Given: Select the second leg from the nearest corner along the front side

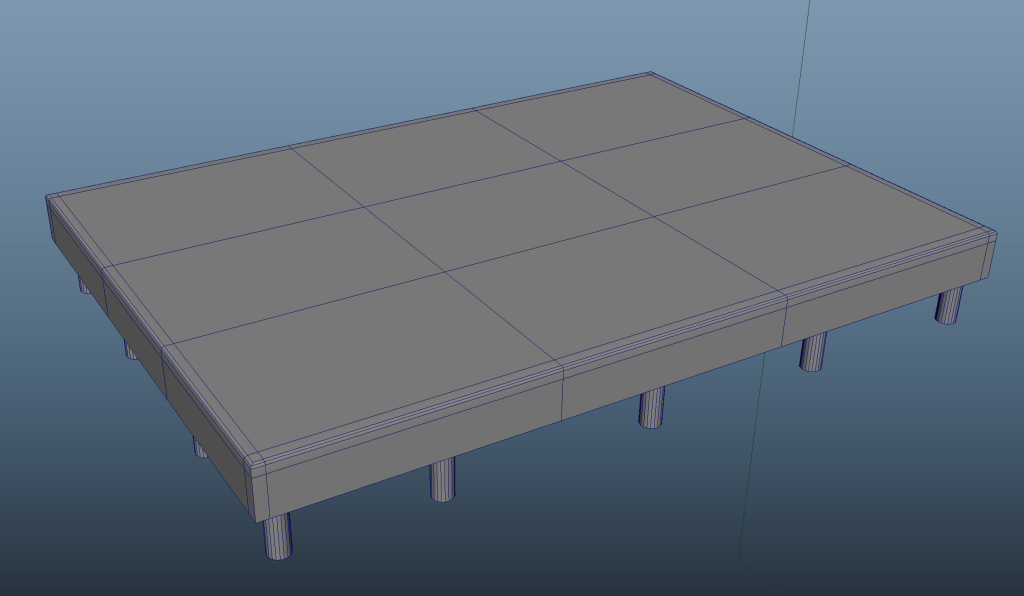Looking at the screenshot, I should (x=442, y=479).
